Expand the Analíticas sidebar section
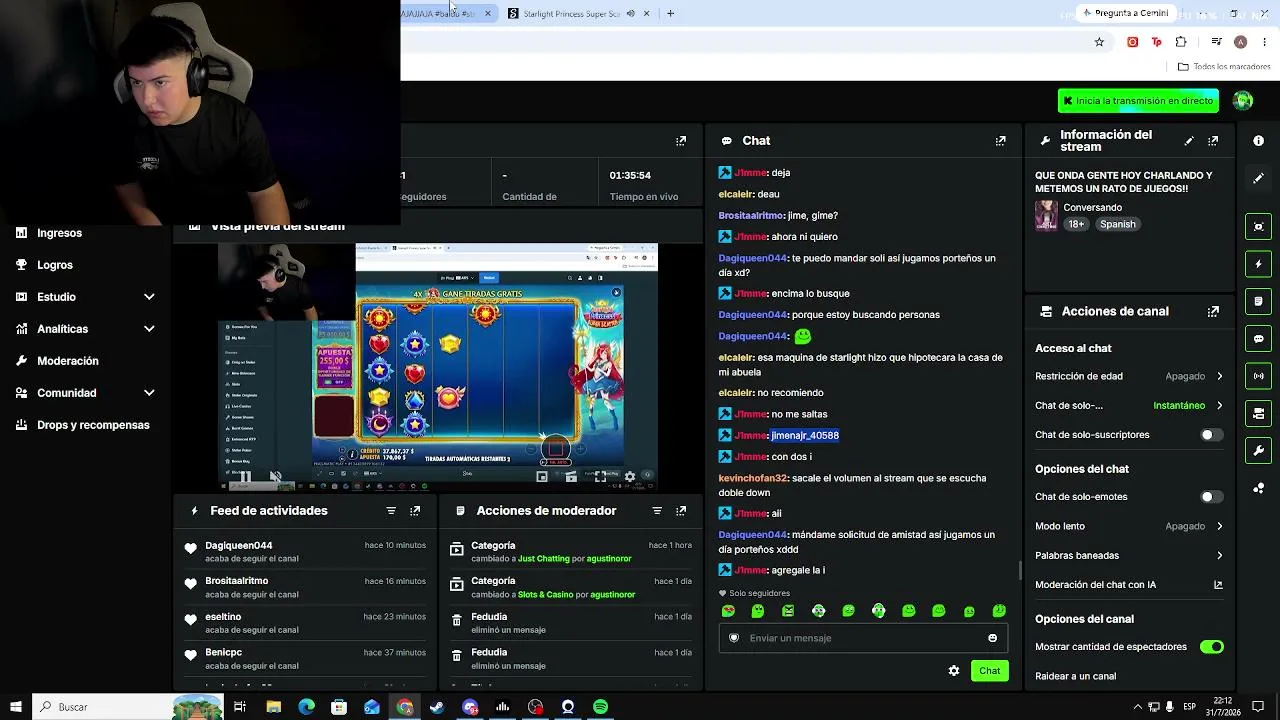1280x720 pixels. click(x=149, y=329)
